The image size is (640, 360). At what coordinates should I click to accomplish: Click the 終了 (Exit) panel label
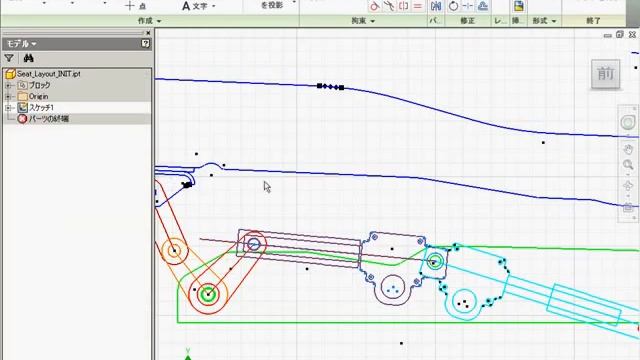[593, 21]
